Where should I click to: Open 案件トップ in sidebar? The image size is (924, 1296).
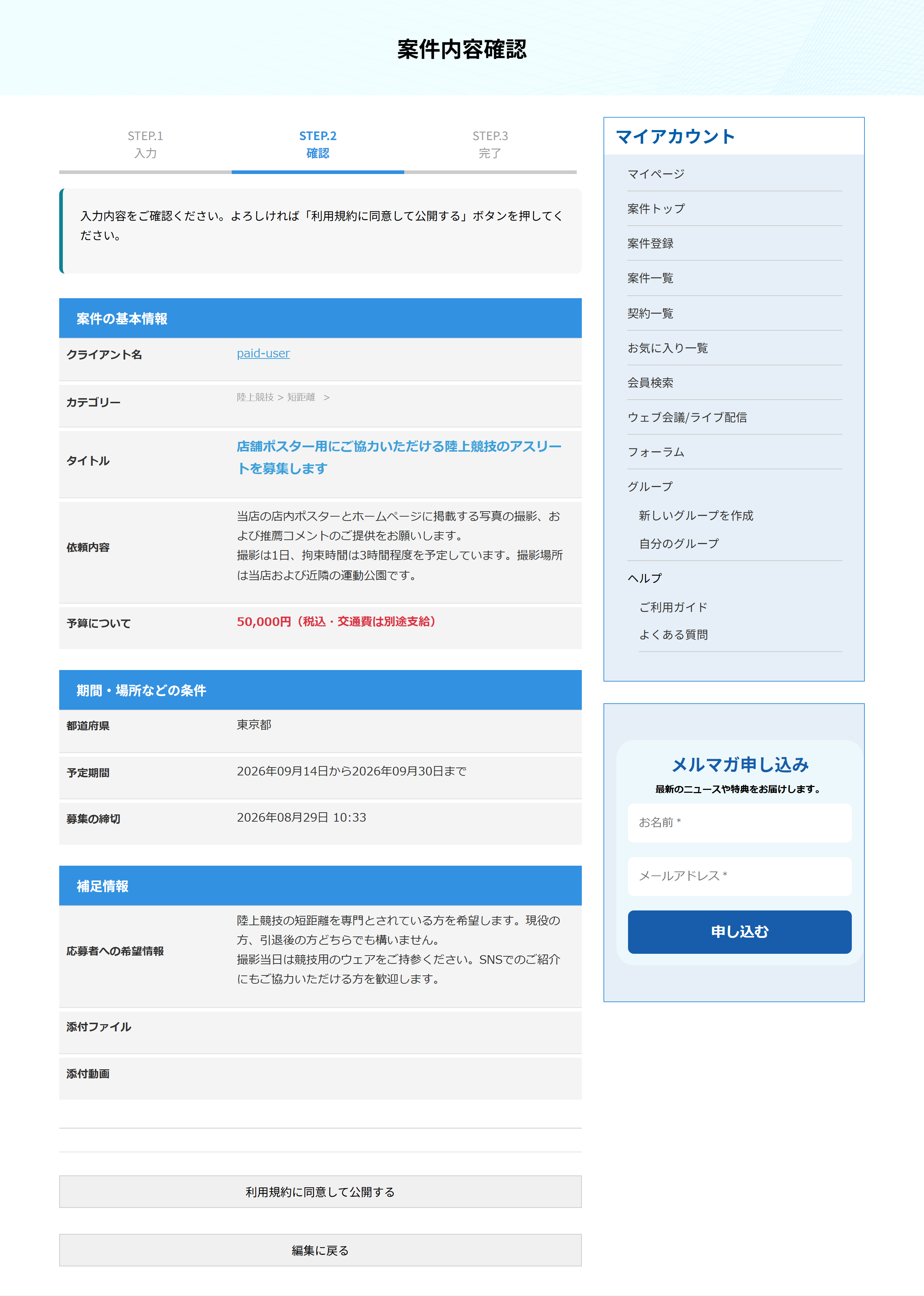point(655,209)
